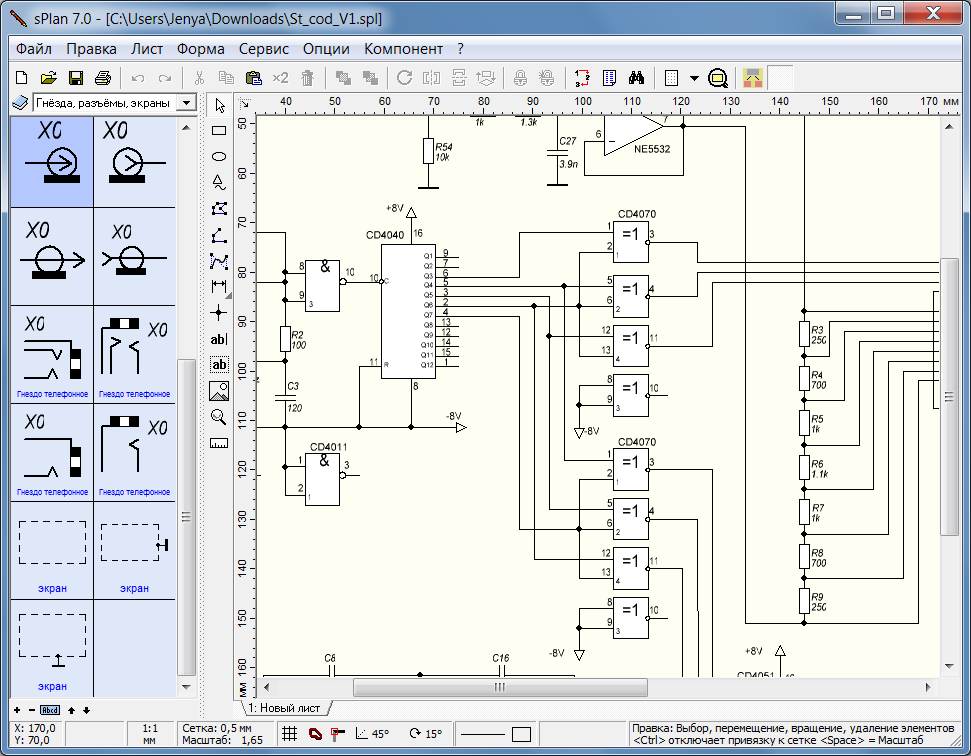Select the polygon drawing tool
Image resolution: width=971 pixels, height=756 pixels.
219,209
